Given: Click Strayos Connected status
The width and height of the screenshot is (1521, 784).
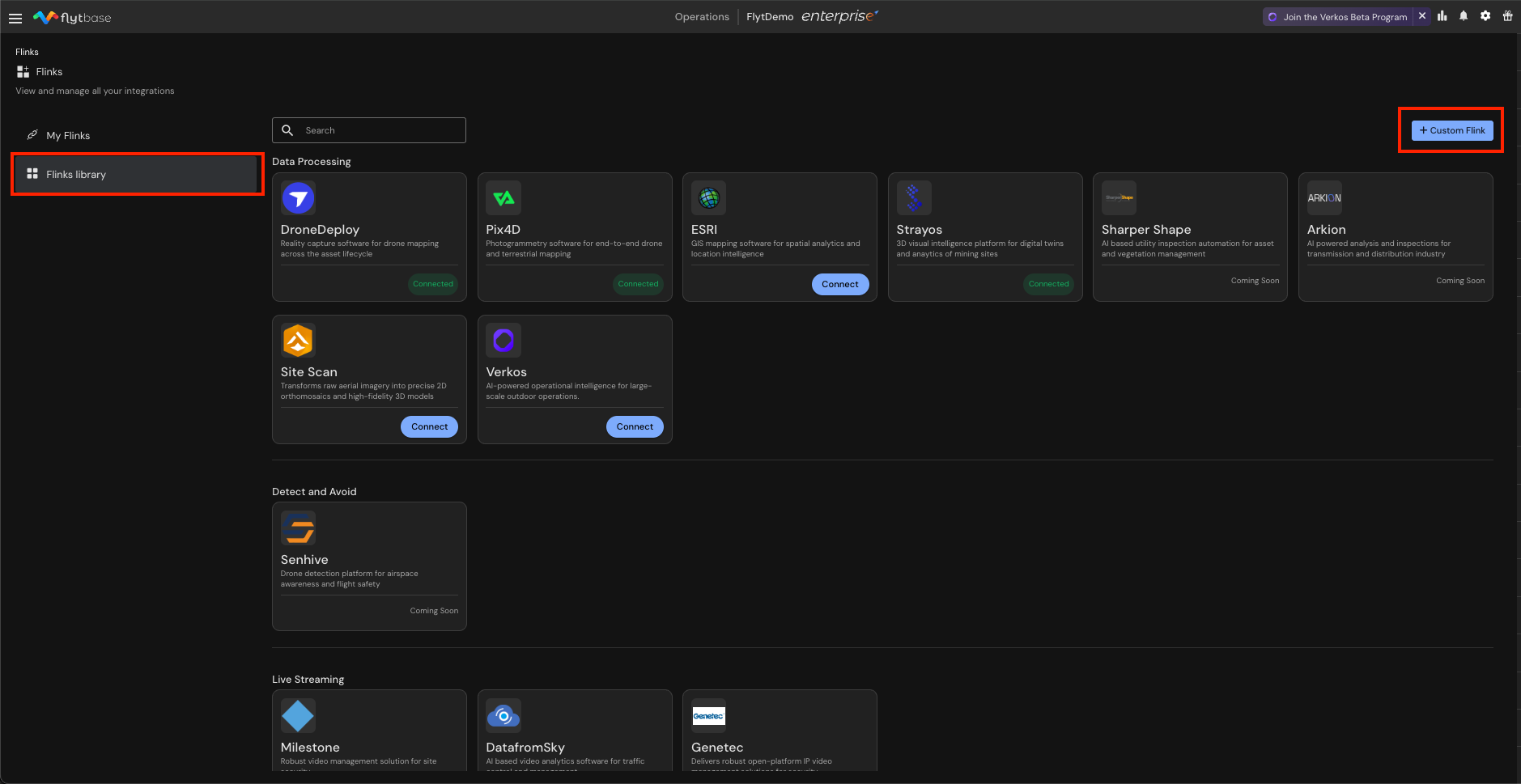Looking at the screenshot, I should point(1049,284).
